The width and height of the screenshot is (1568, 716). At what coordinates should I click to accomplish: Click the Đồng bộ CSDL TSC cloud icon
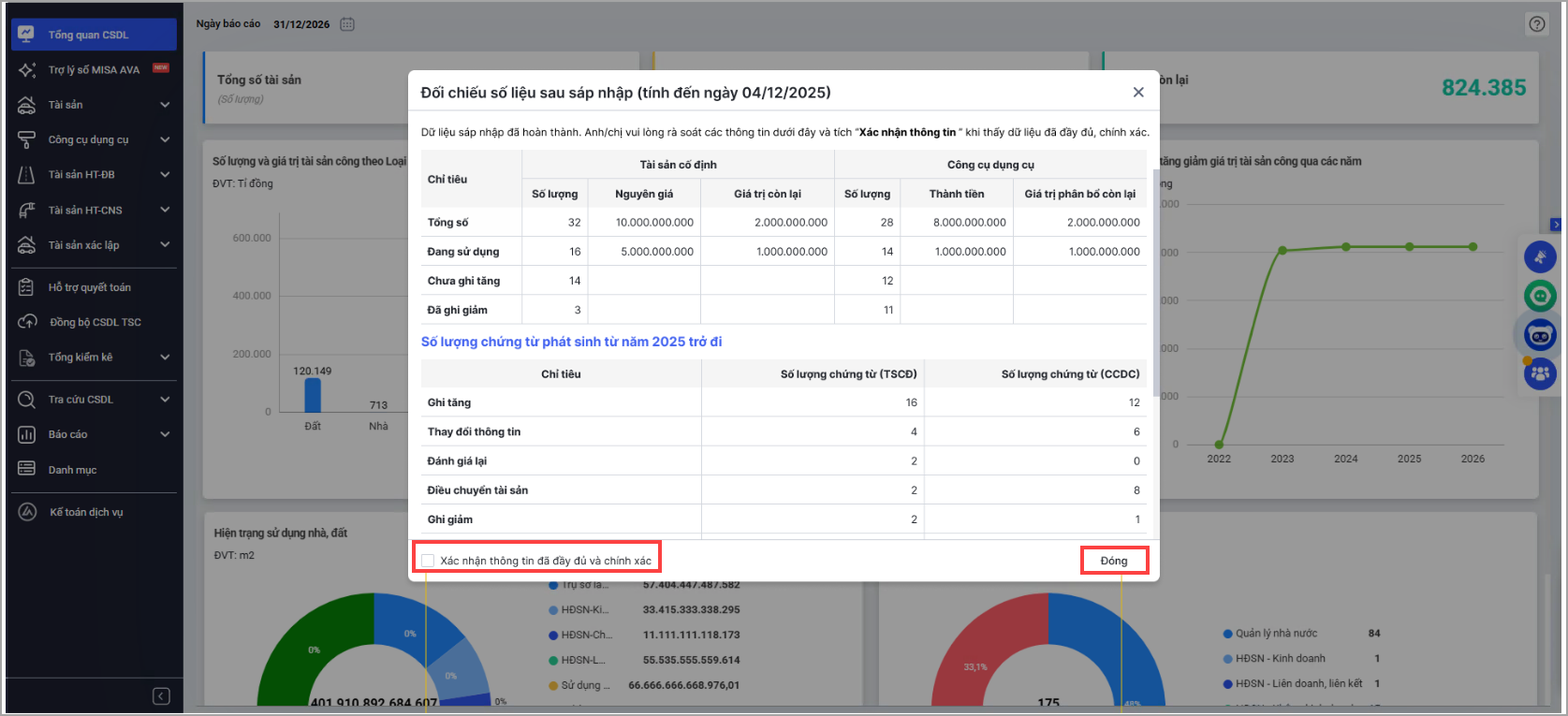(x=27, y=322)
